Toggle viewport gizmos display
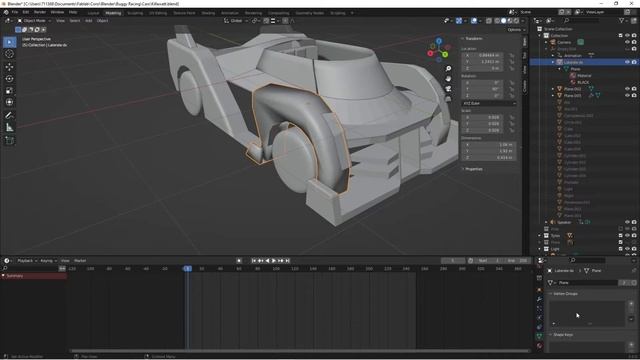The width and height of the screenshot is (640, 360). pyautogui.click(x=459, y=20)
